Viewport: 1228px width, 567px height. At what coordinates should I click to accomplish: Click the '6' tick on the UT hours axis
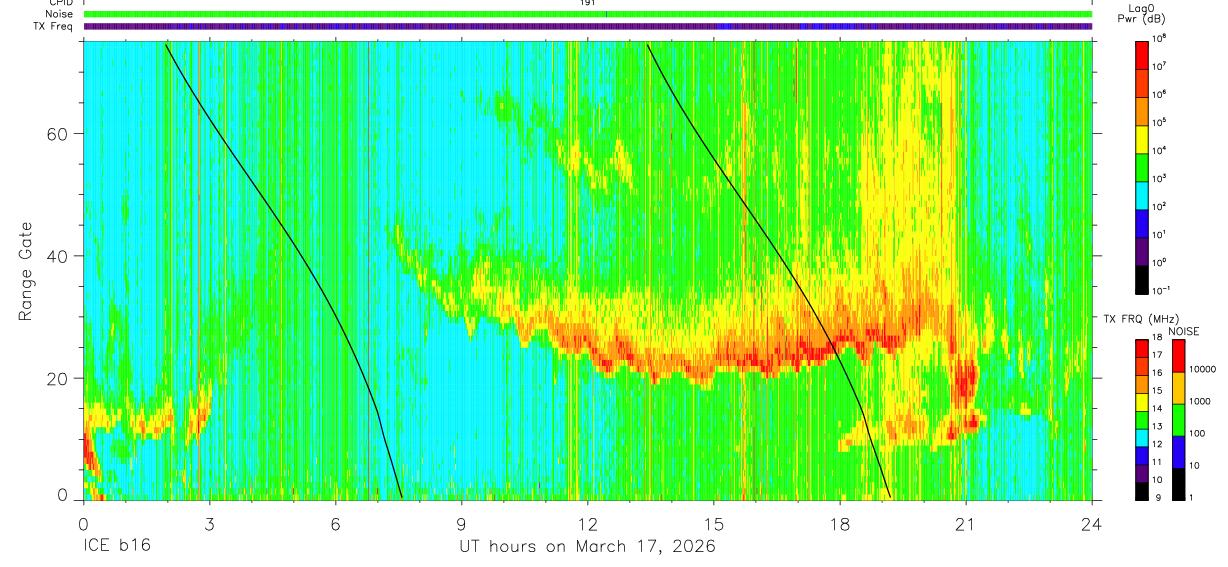(336, 523)
